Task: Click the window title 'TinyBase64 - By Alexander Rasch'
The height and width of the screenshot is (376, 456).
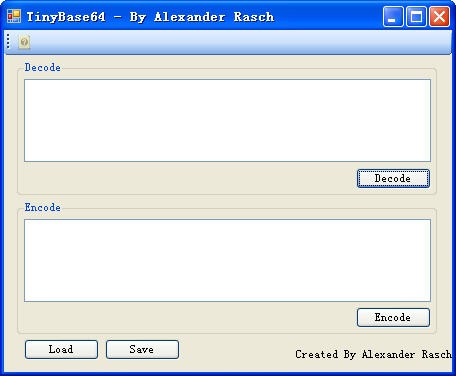Action: (x=150, y=17)
